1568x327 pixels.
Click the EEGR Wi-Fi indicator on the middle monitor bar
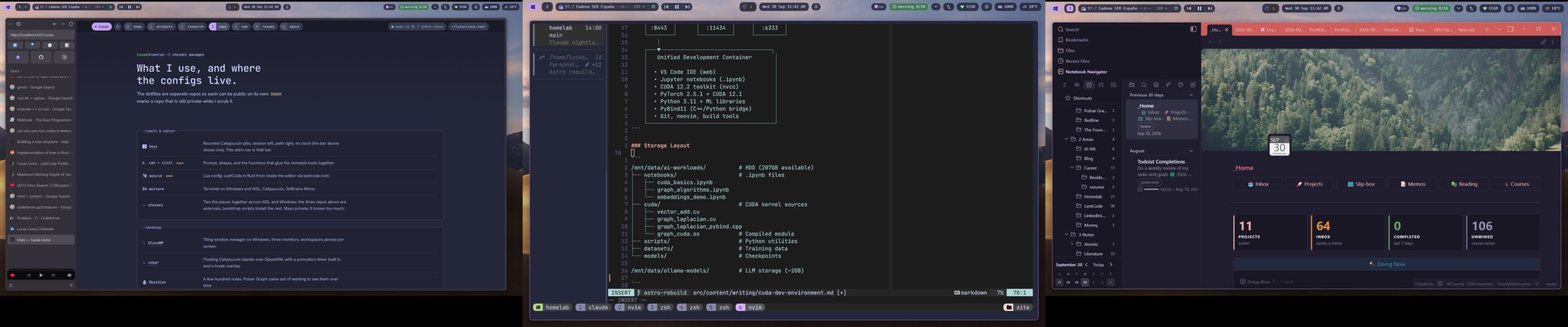coord(968,7)
